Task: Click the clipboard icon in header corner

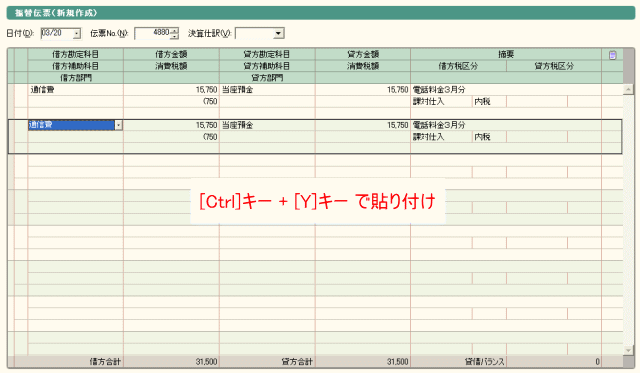Action: 612,55
